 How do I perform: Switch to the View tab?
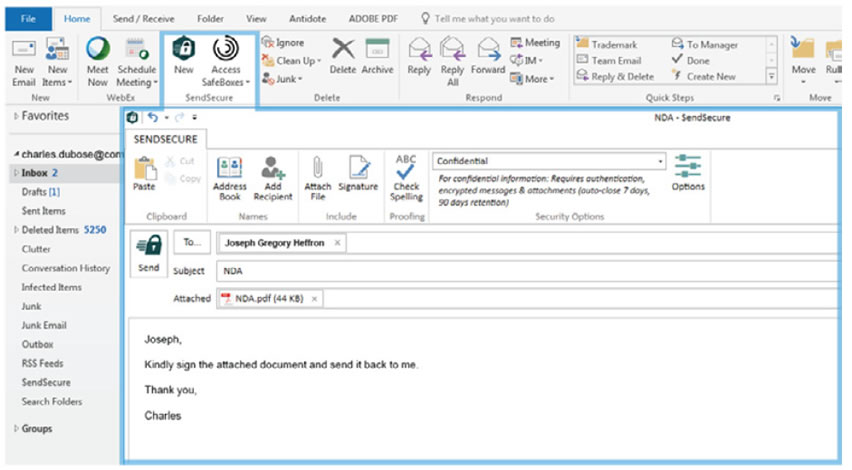[x=256, y=19]
